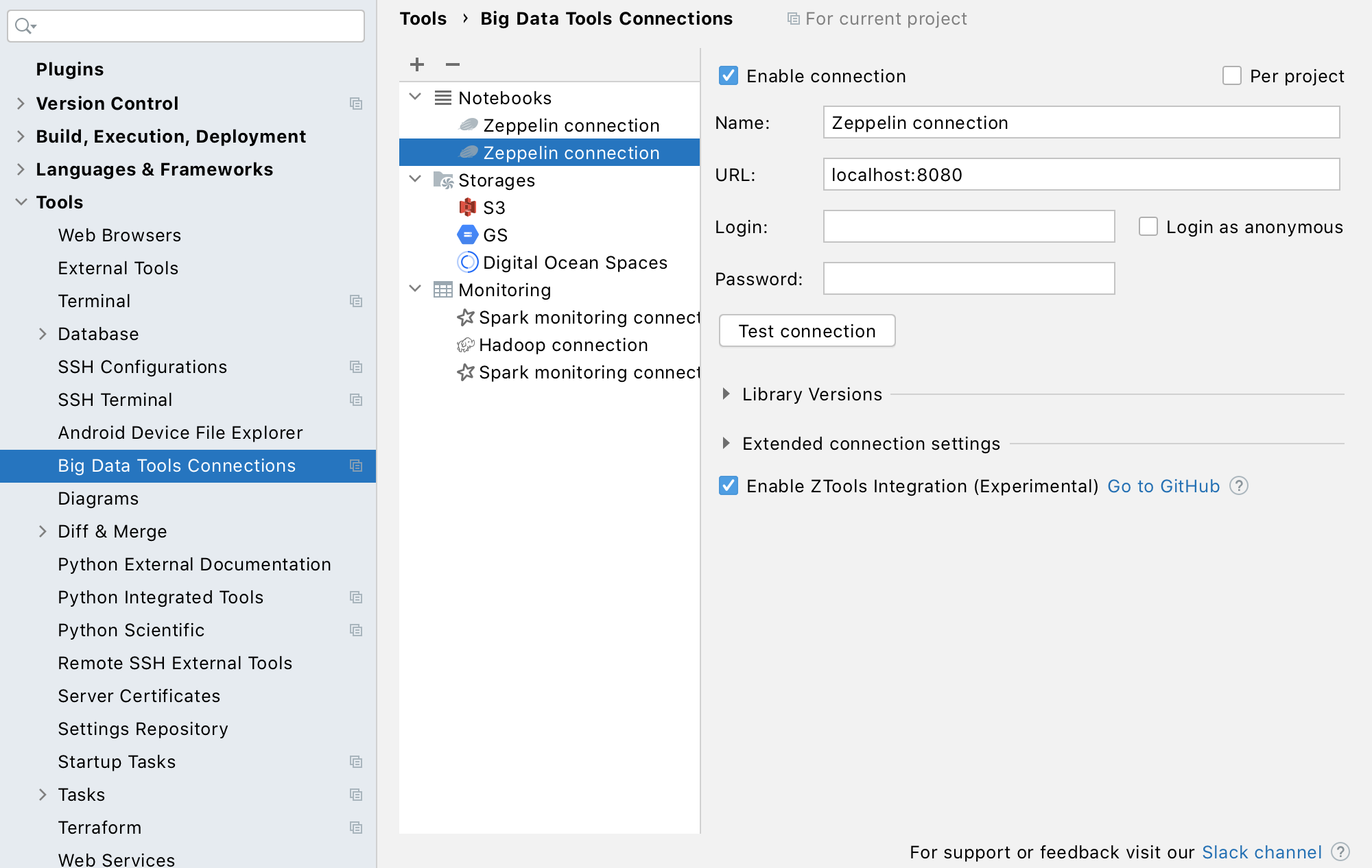Click the Notebooks list icon
This screenshot has width=1372, height=868.
tap(443, 98)
